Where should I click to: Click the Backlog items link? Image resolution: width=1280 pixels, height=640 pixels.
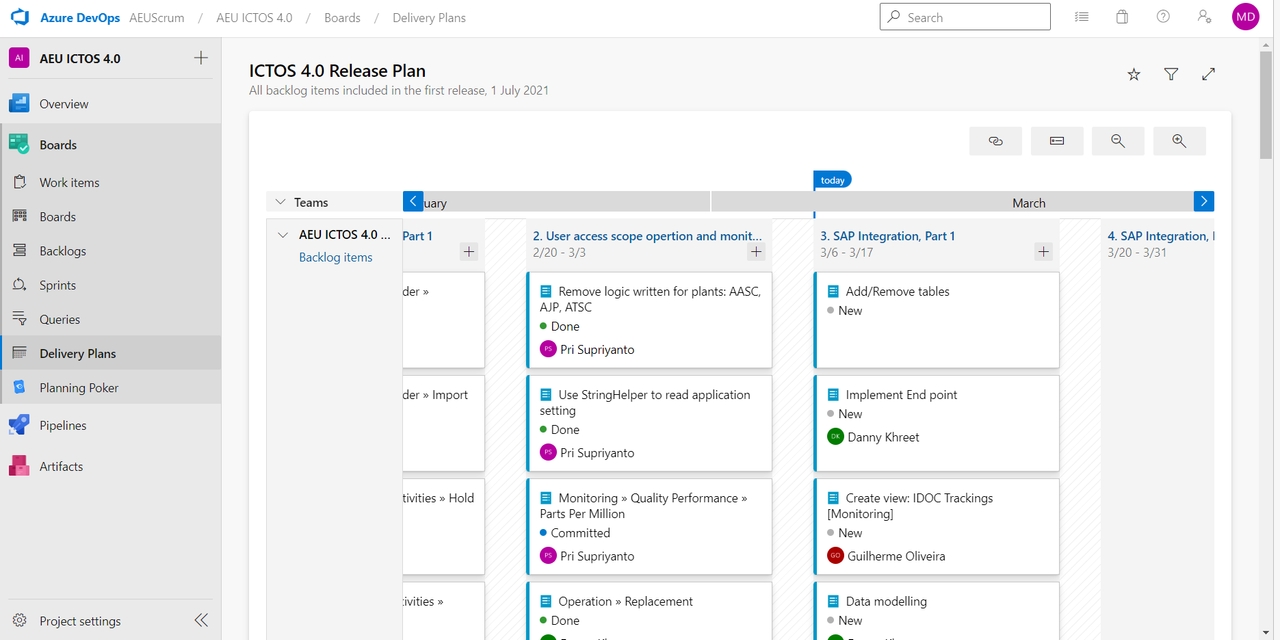point(335,257)
